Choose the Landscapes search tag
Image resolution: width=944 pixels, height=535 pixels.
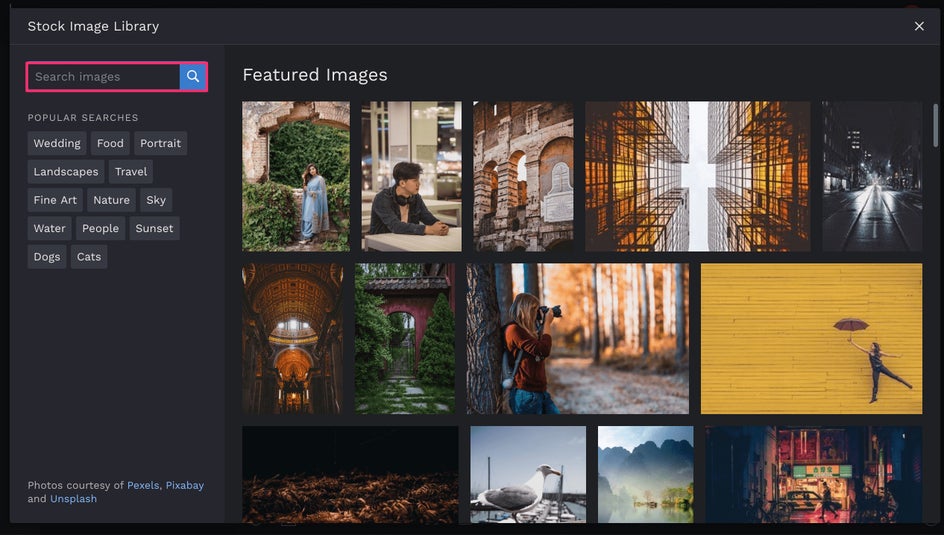(66, 172)
